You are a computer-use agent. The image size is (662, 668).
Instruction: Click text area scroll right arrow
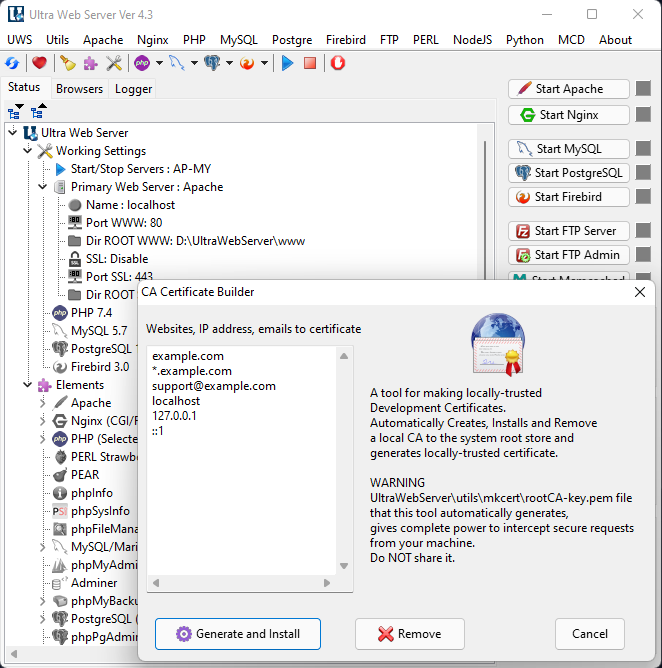(x=327, y=583)
